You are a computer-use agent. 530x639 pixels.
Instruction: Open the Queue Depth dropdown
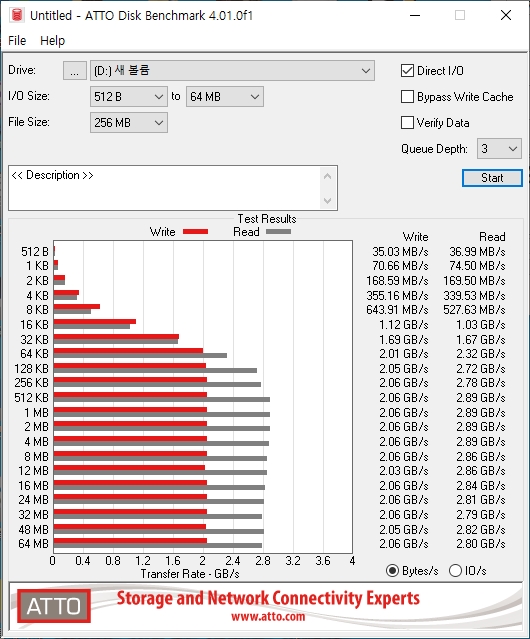(x=499, y=149)
